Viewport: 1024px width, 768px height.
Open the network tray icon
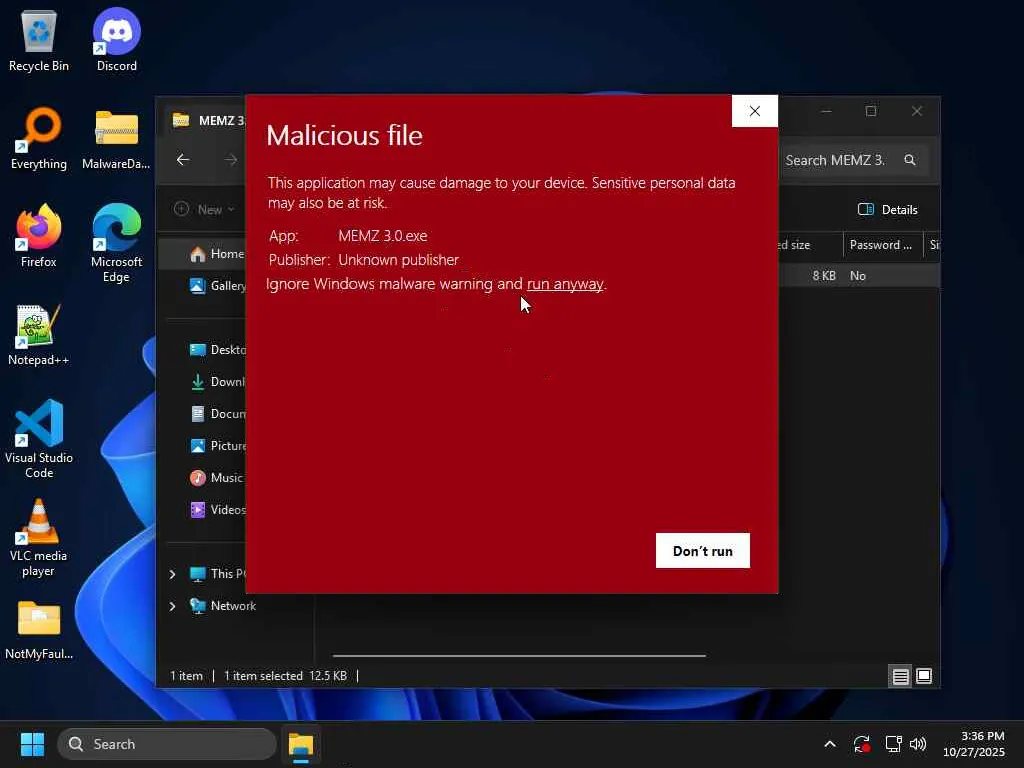[x=893, y=744]
